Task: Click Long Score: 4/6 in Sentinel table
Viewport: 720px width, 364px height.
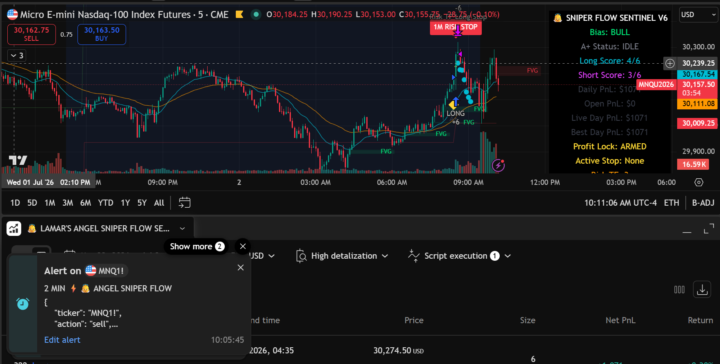Action: pyautogui.click(x=610, y=61)
